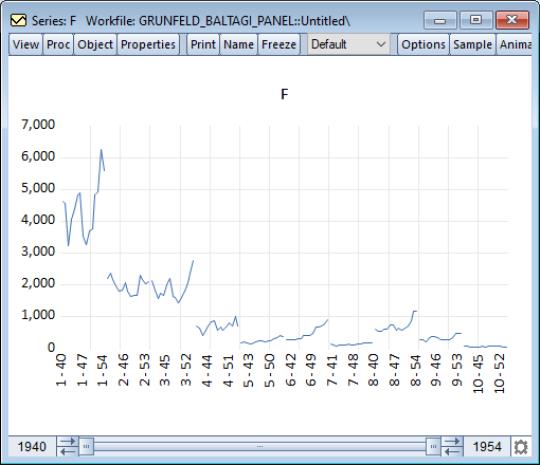This screenshot has width=540, height=465.
Task: Click the left slider handle near 1940
Action: (x=86, y=447)
